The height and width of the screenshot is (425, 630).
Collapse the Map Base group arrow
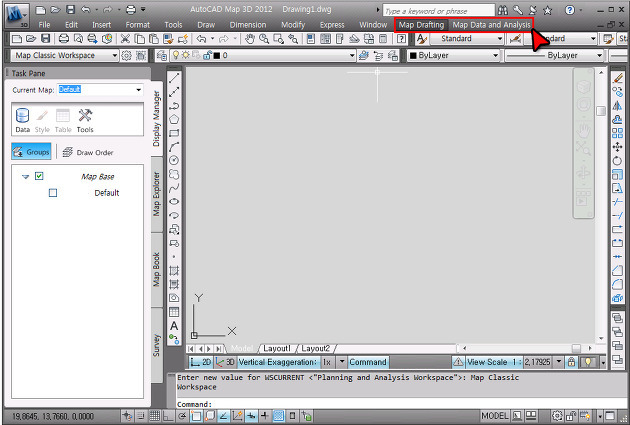click(x=25, y=176)
